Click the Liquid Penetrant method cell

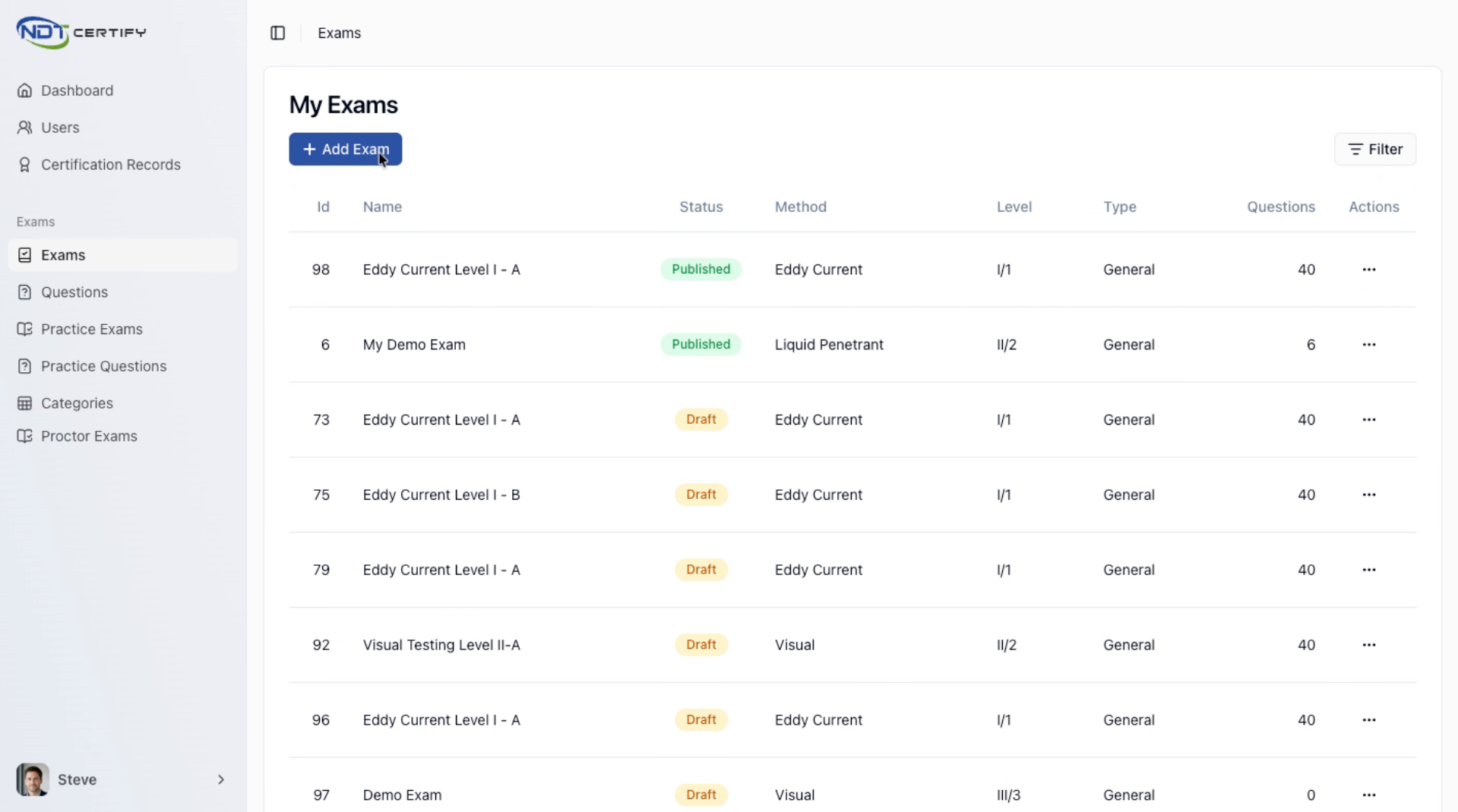(x=829, y=345)
